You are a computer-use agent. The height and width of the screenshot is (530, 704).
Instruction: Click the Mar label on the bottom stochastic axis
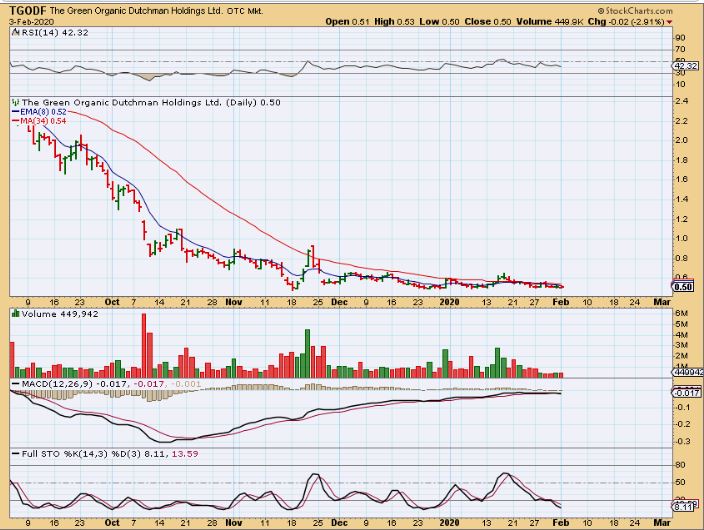click(662, 522)
